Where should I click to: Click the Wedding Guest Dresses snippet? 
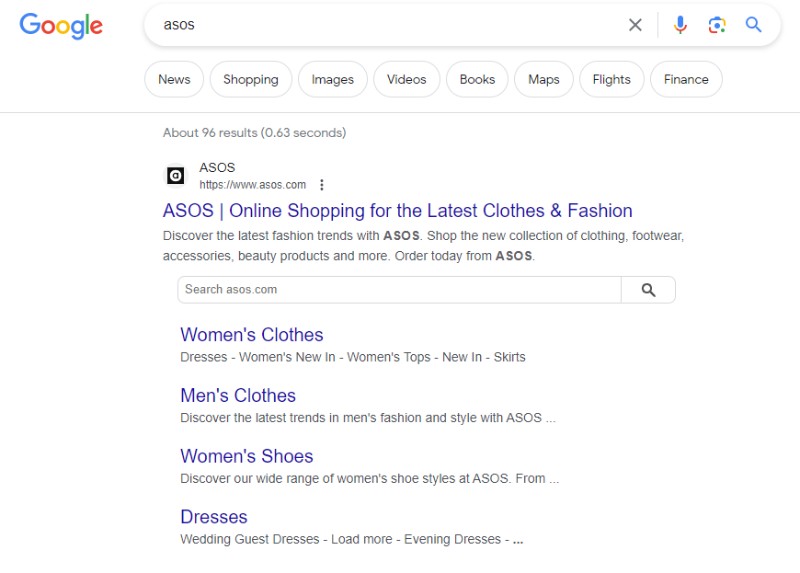[x=352, y=539]
